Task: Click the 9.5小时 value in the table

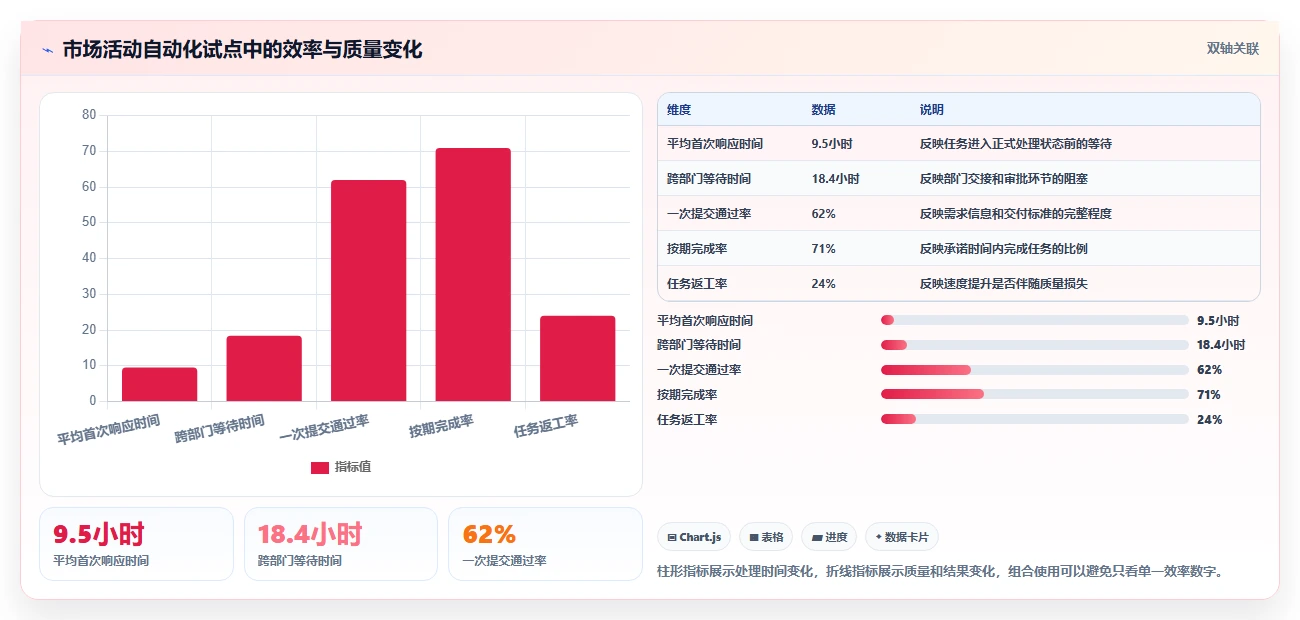Action: pos(832,144)
